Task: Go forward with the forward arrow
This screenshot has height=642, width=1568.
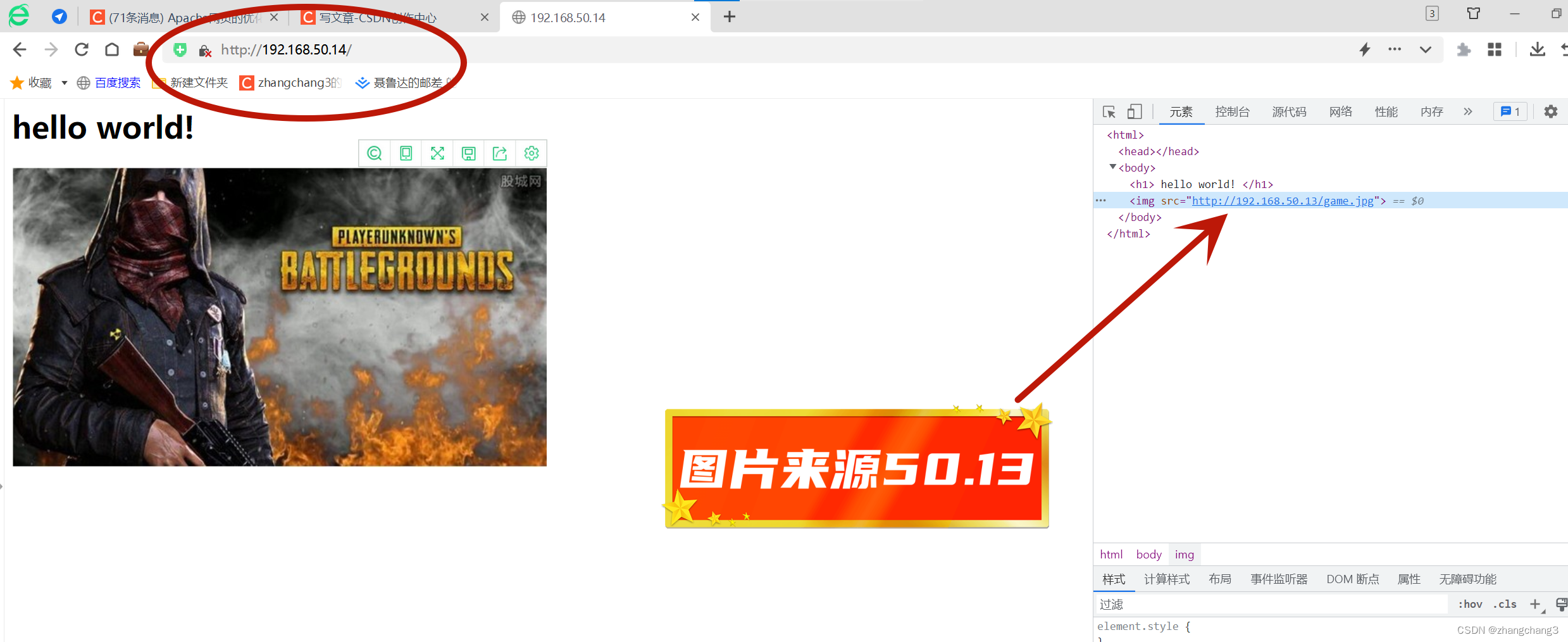Action: click(51, 49)
